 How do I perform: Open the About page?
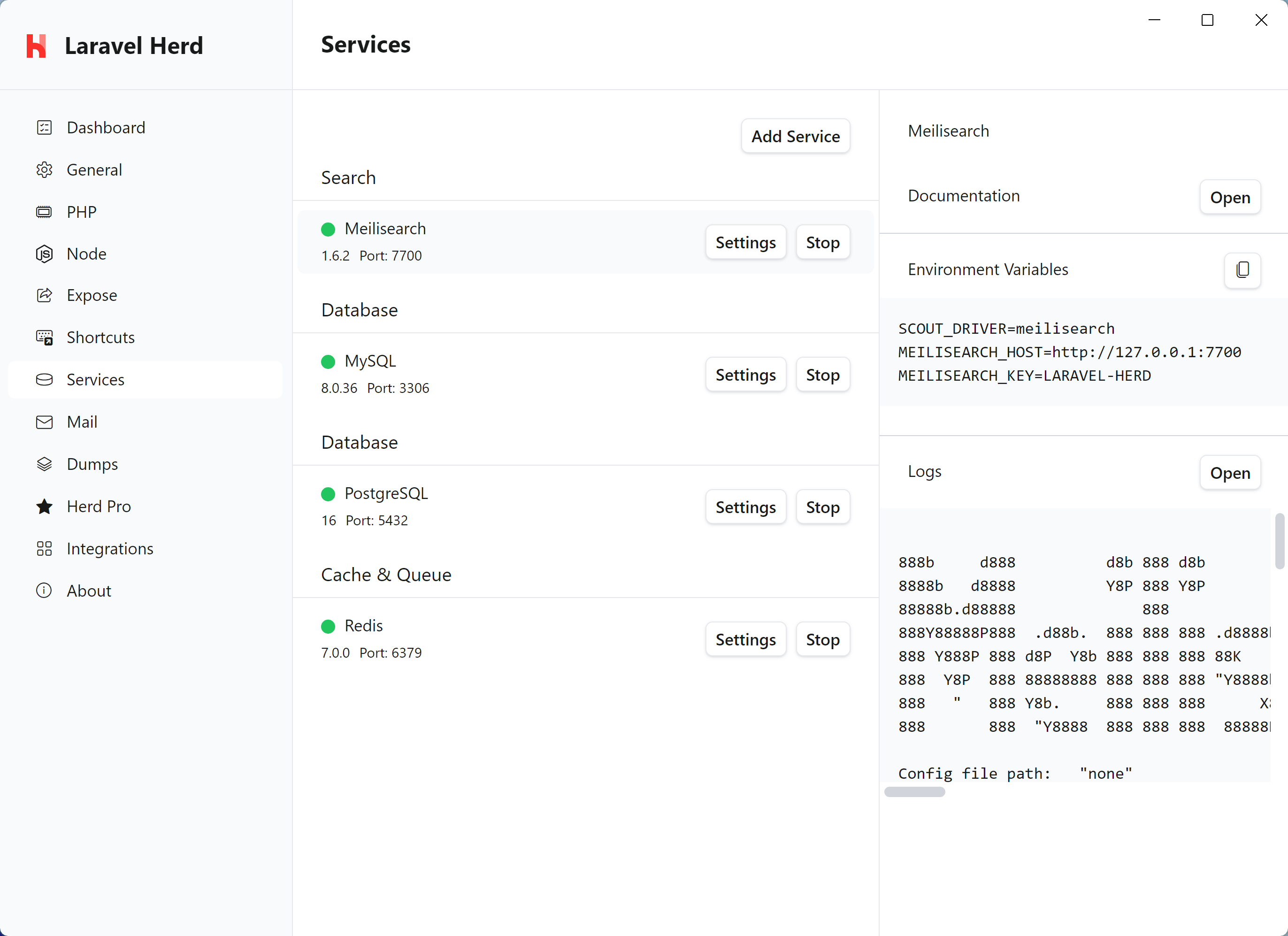pyautogui.click(x=89, y=591)
